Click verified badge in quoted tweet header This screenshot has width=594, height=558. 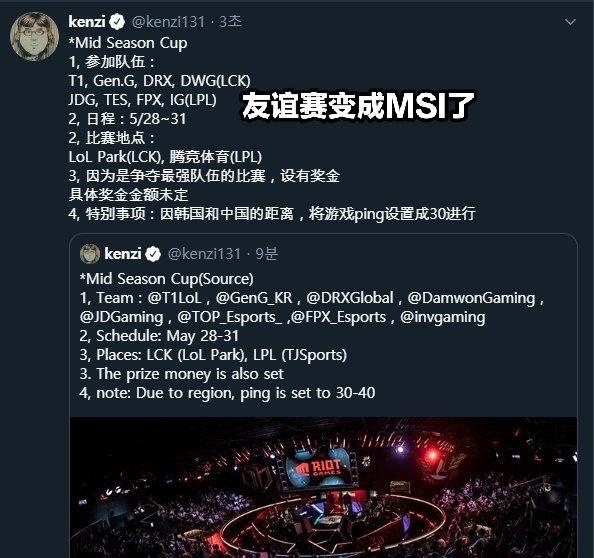153,254
